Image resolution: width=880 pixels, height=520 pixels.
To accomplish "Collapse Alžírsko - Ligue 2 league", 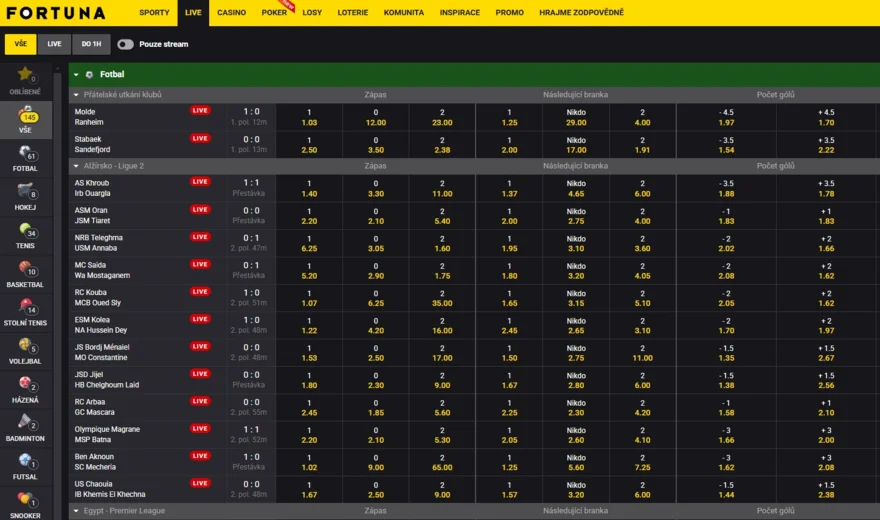I will 76,166.
